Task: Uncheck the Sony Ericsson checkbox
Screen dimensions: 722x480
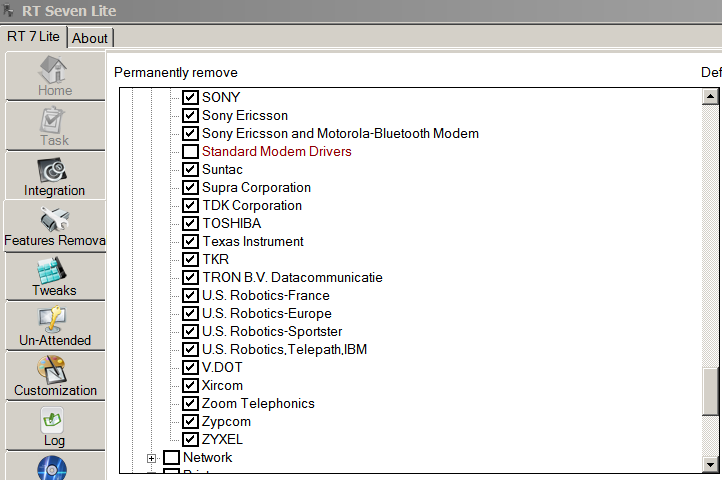Action: (x=190, y=115)
